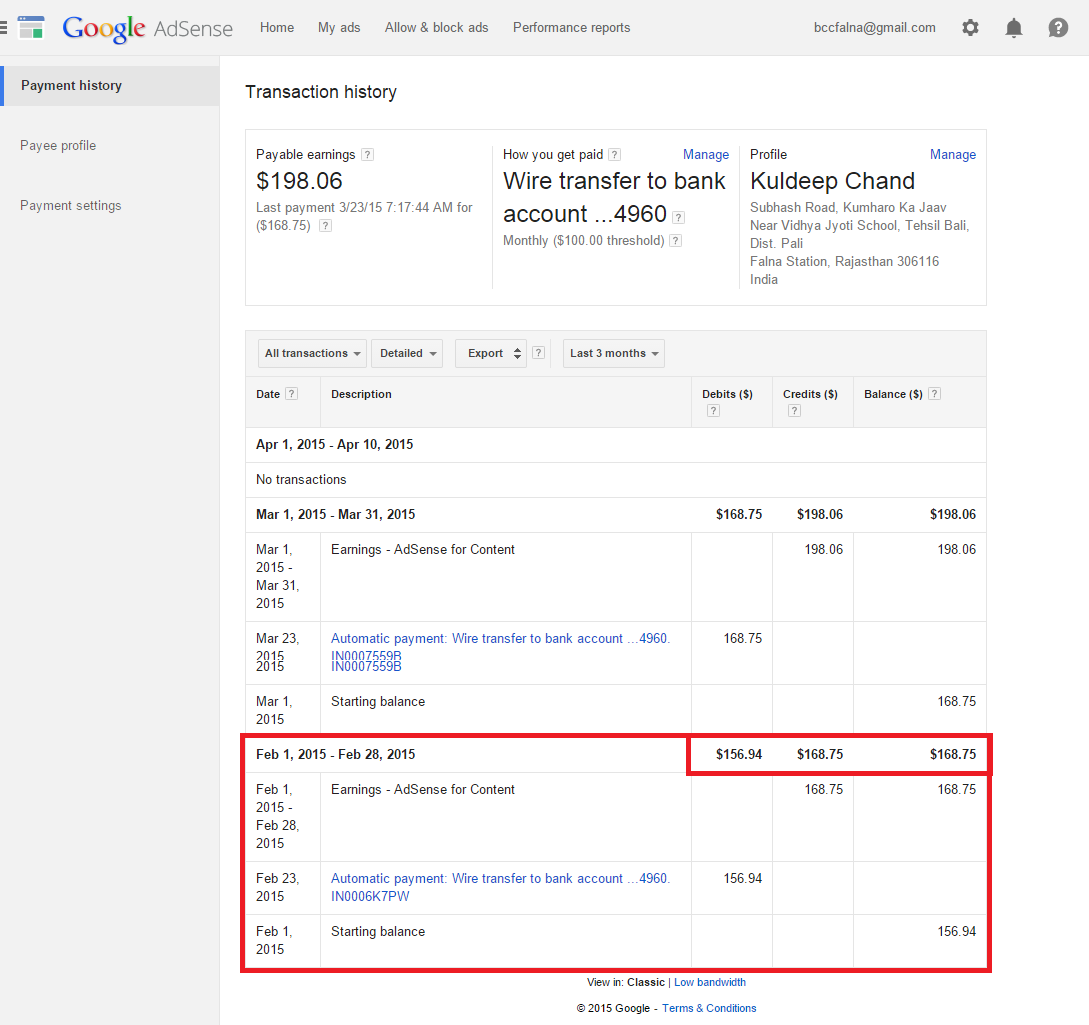Click No transactions text
1089x1025 pixels.
pyautogui.click(x=301, y=480)
